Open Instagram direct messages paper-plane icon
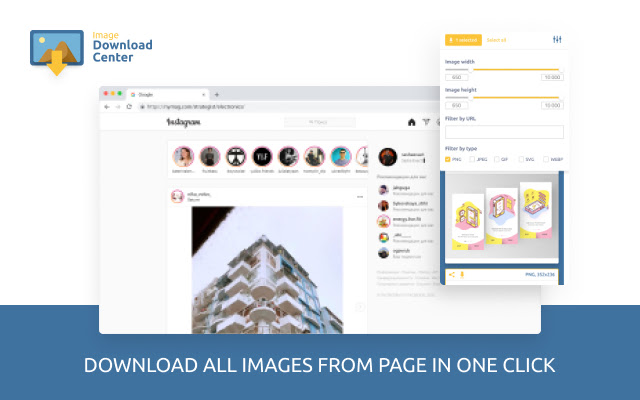This screenshot has width=640, height=400. 426,122
